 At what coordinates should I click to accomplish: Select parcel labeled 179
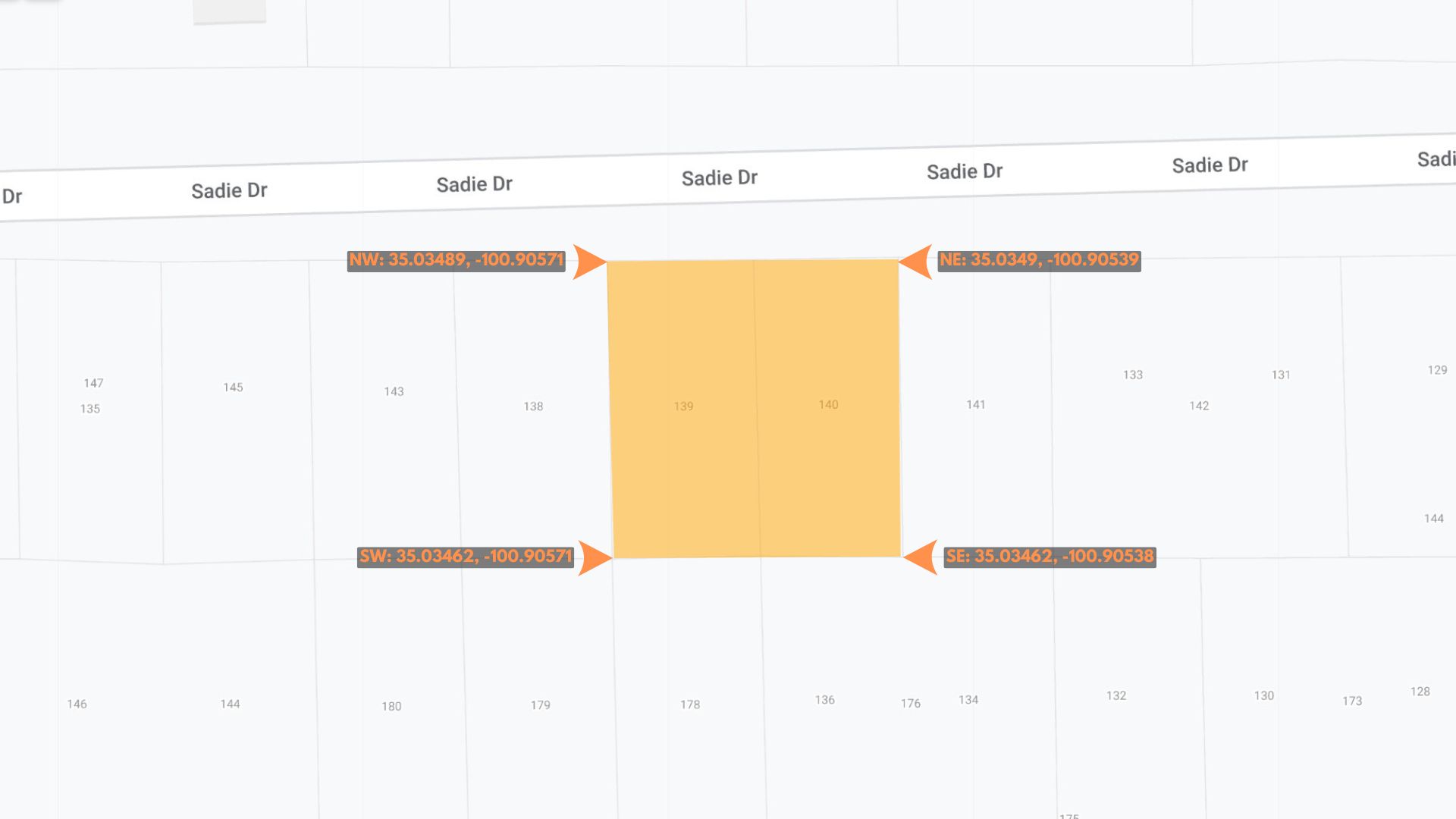[541, 705]
